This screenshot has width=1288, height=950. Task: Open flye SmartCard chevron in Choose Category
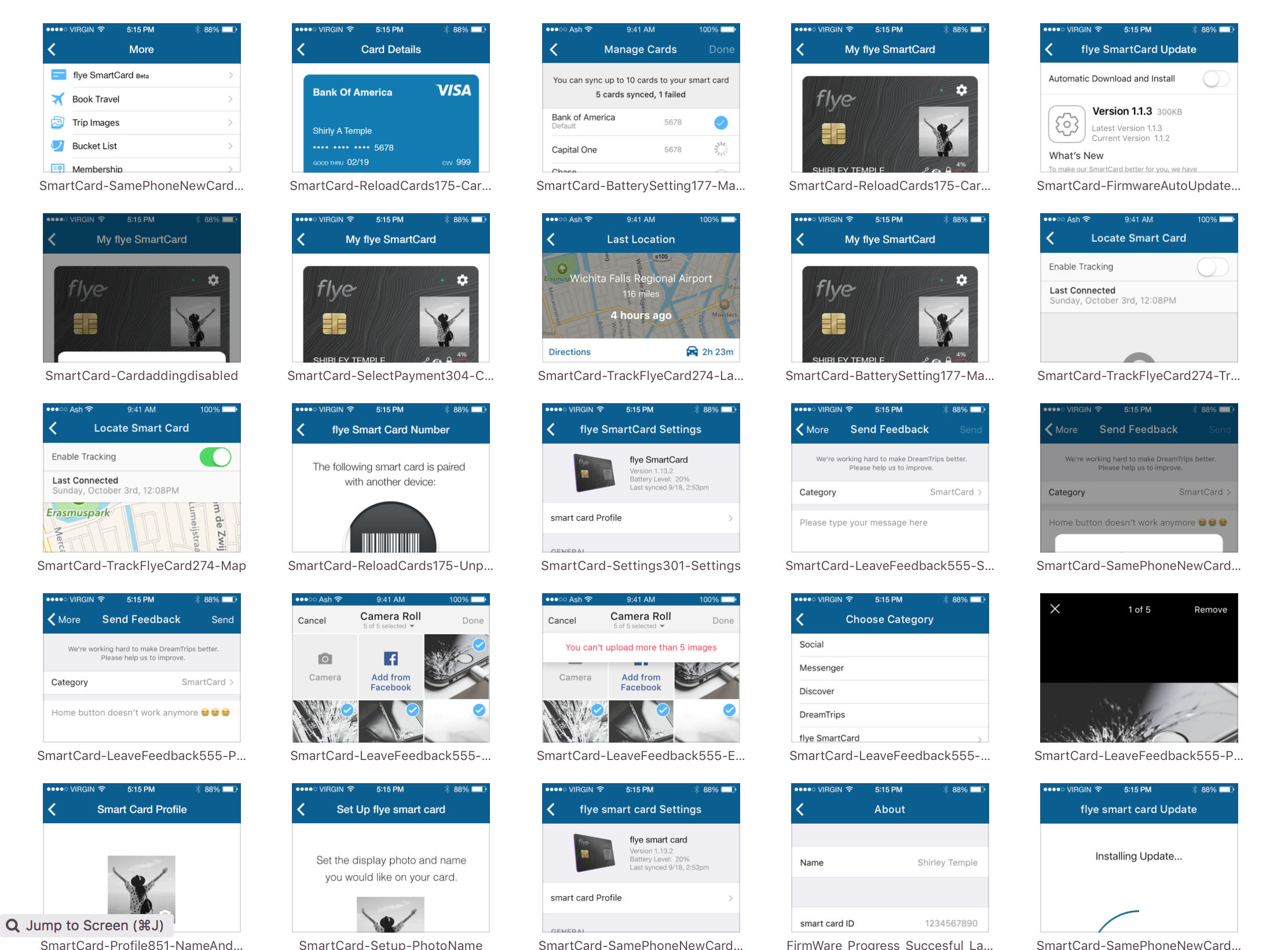pyautogui.click(x=980, y=739)
